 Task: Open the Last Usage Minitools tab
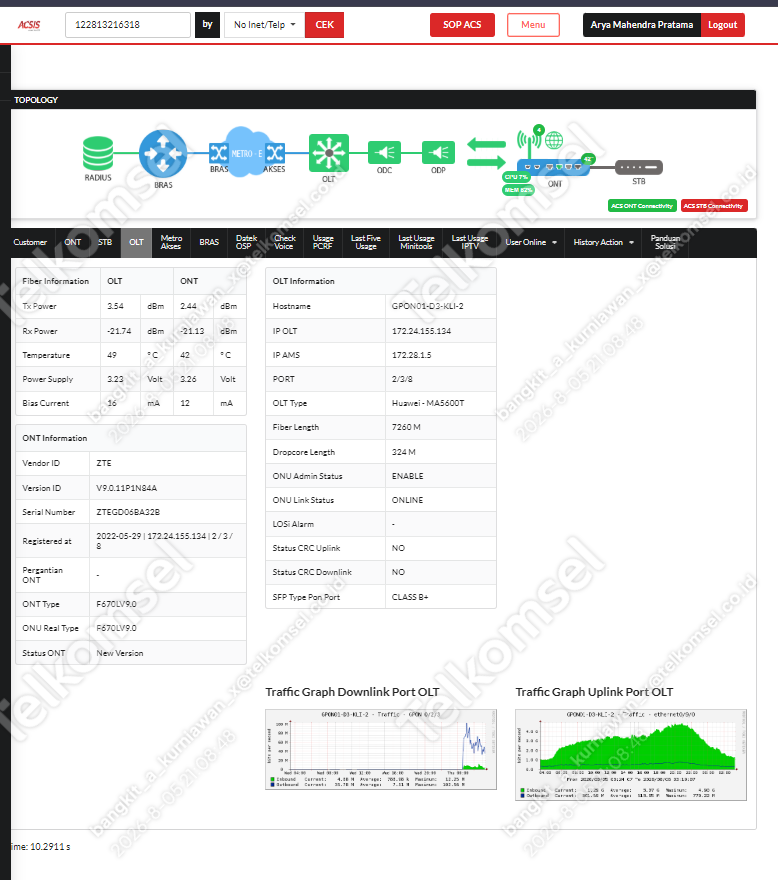click(416, 242)
